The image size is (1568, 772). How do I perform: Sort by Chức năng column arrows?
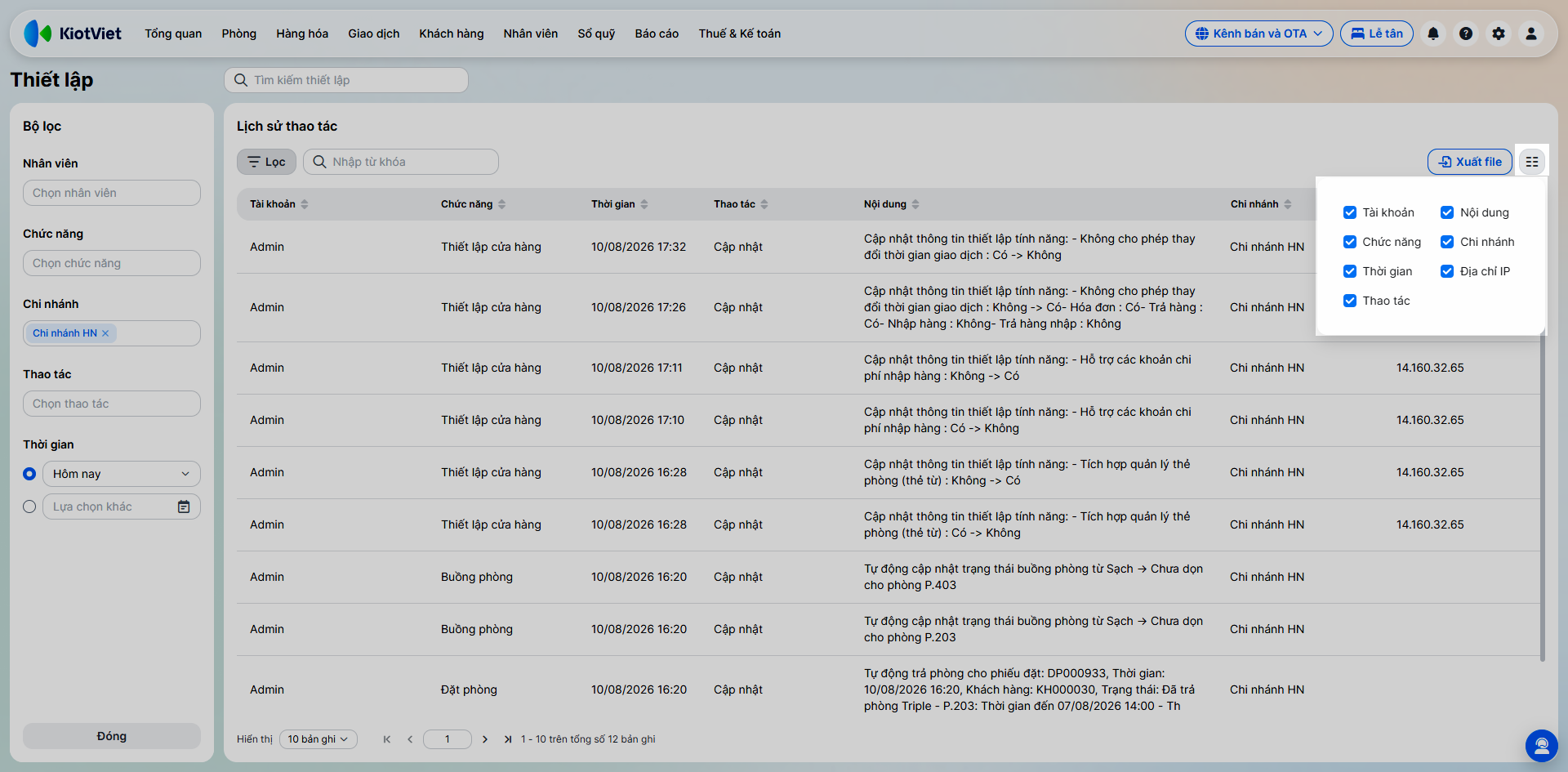(502, 204)
